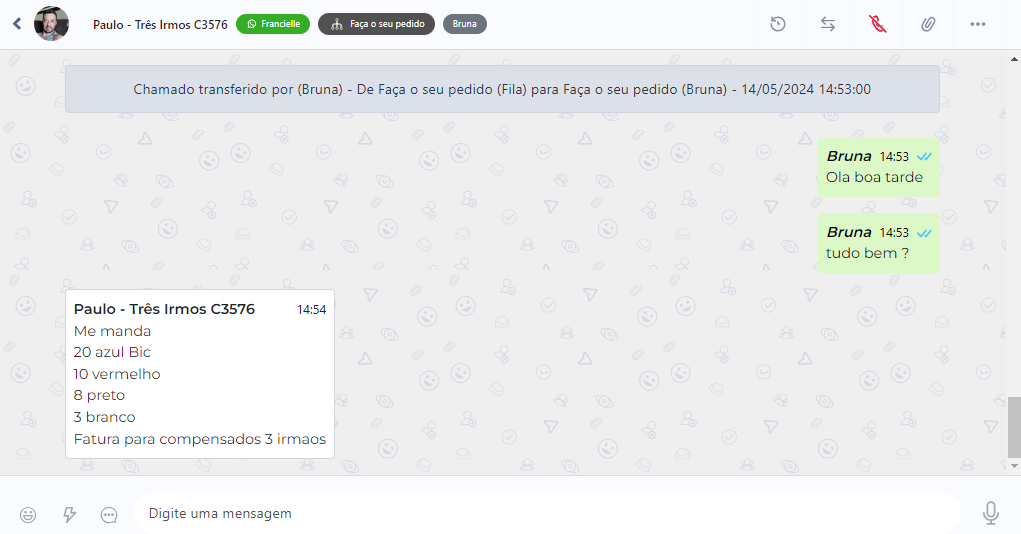Click the Chamado transferido system notice
Viewport: 1021px width, 534px height.
tap(502, 89)
